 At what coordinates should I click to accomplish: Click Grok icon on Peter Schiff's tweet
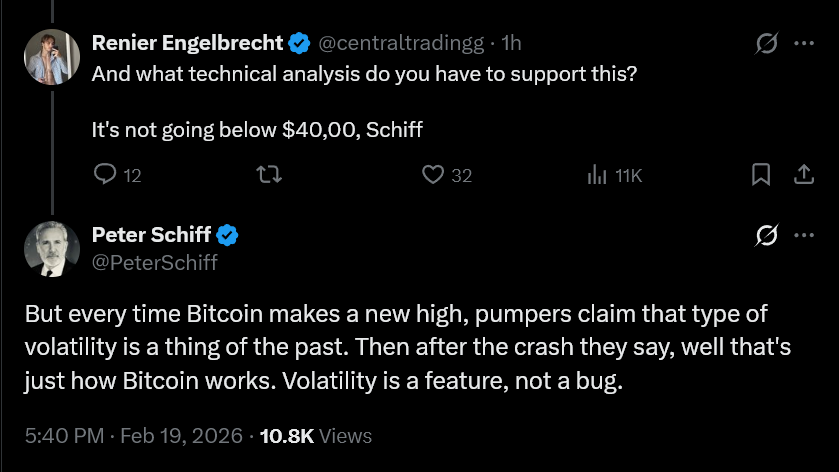(x=768, y=235)
